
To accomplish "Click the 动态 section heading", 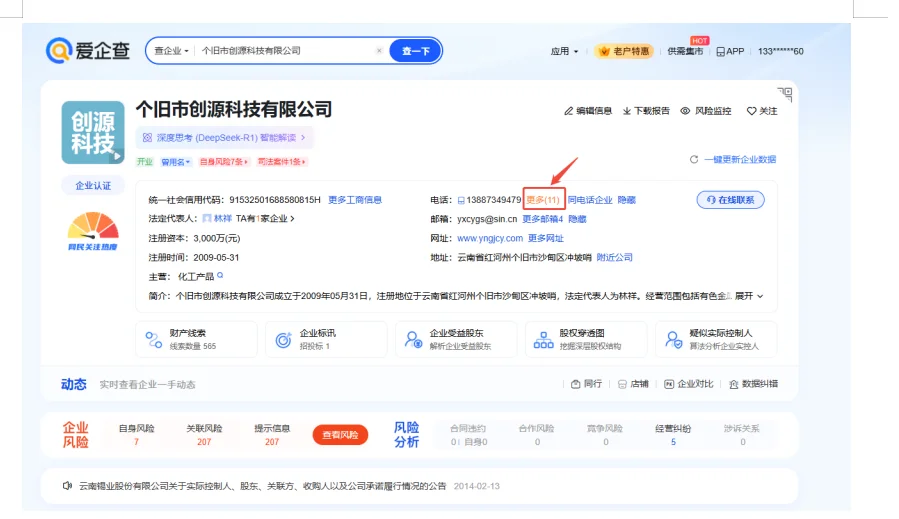I will pos(73,384).
